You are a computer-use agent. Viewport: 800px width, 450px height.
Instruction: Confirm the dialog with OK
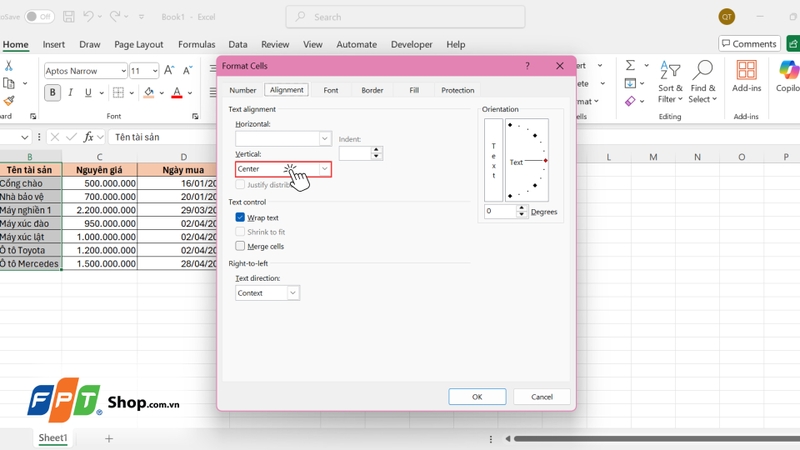477,396
